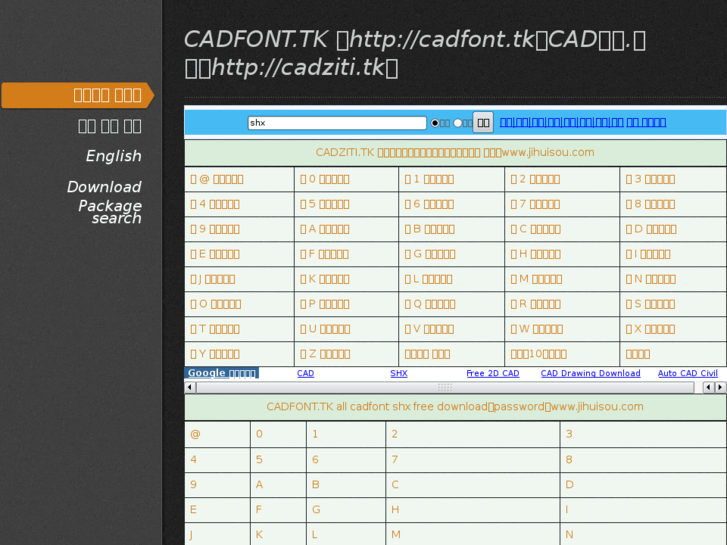The width and height of the screenshot is (727, 545).
Task: Open the SHX ad link
Action: (399, 373)
